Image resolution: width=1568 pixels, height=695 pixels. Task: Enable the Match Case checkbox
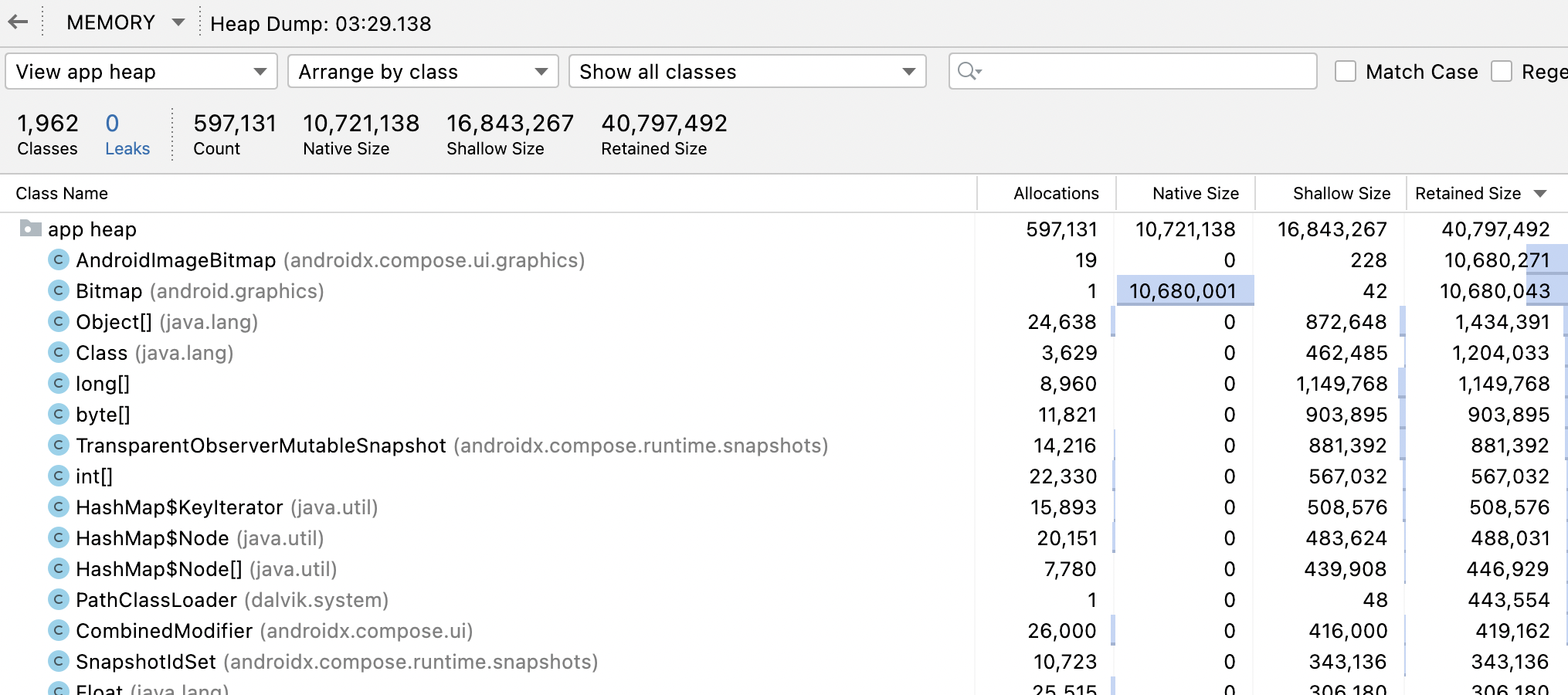coord(1346,71)
